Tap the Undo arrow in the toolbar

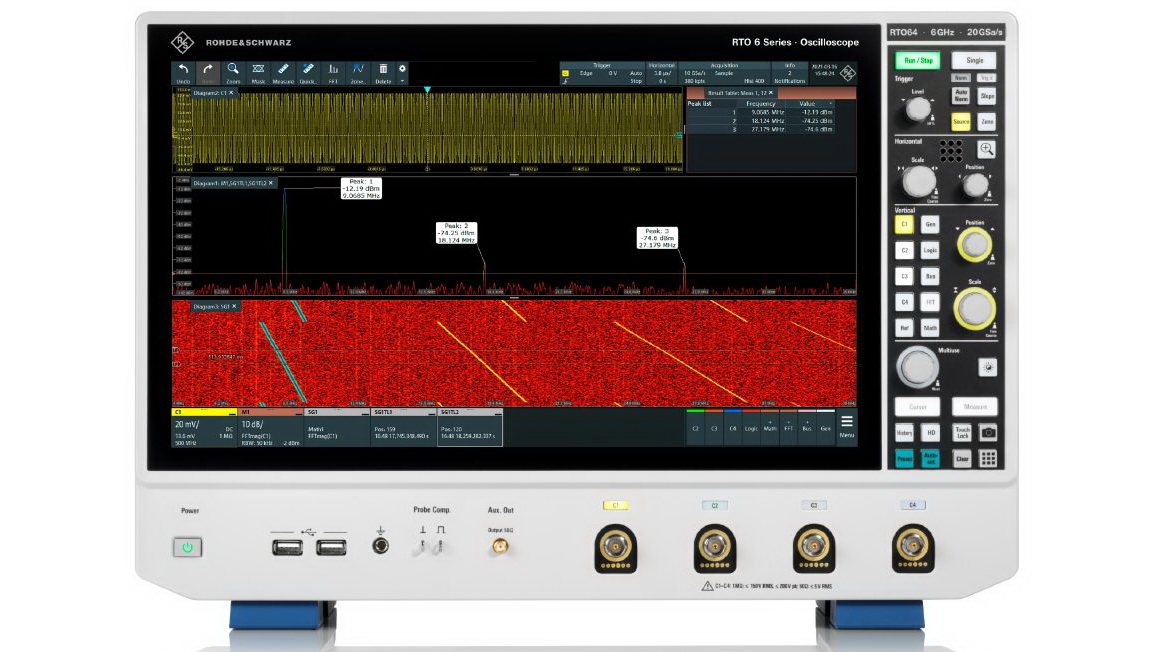pos(183,72)
